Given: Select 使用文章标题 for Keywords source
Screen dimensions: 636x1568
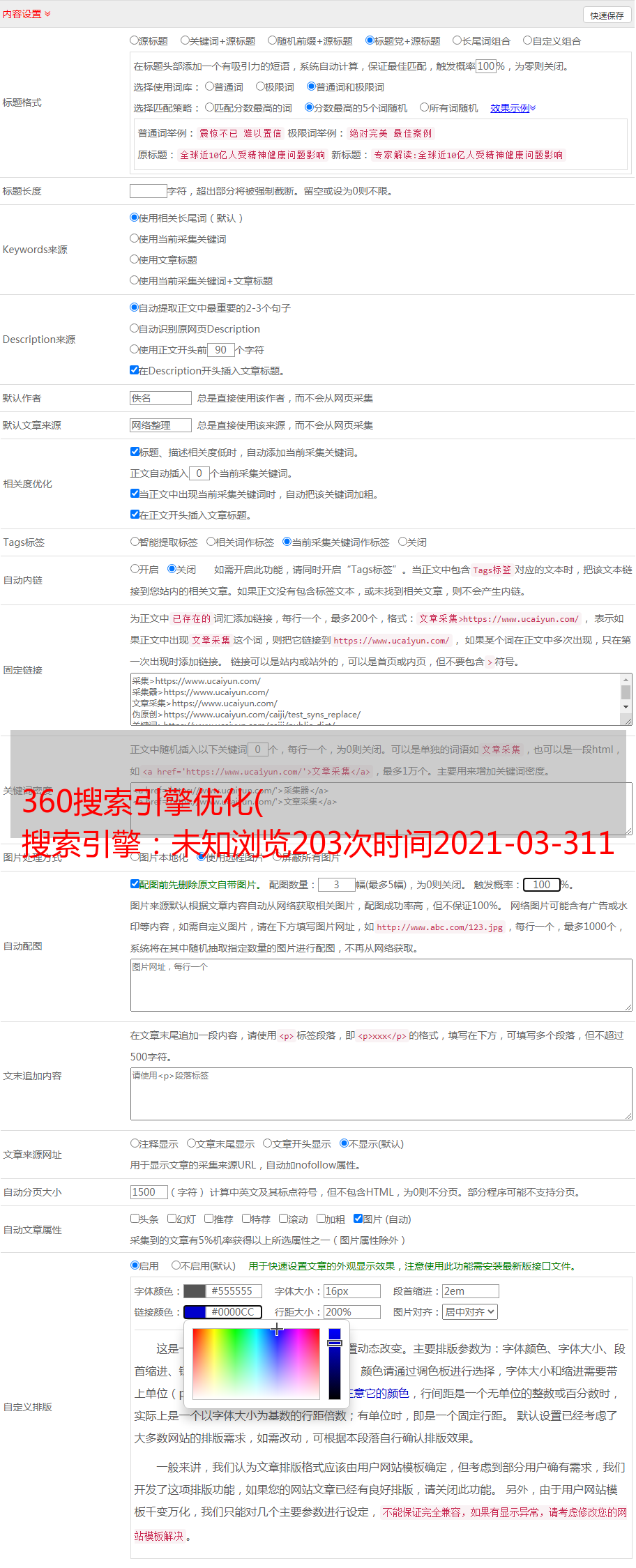Looking at the screenshot, I should tap(135, 259).
